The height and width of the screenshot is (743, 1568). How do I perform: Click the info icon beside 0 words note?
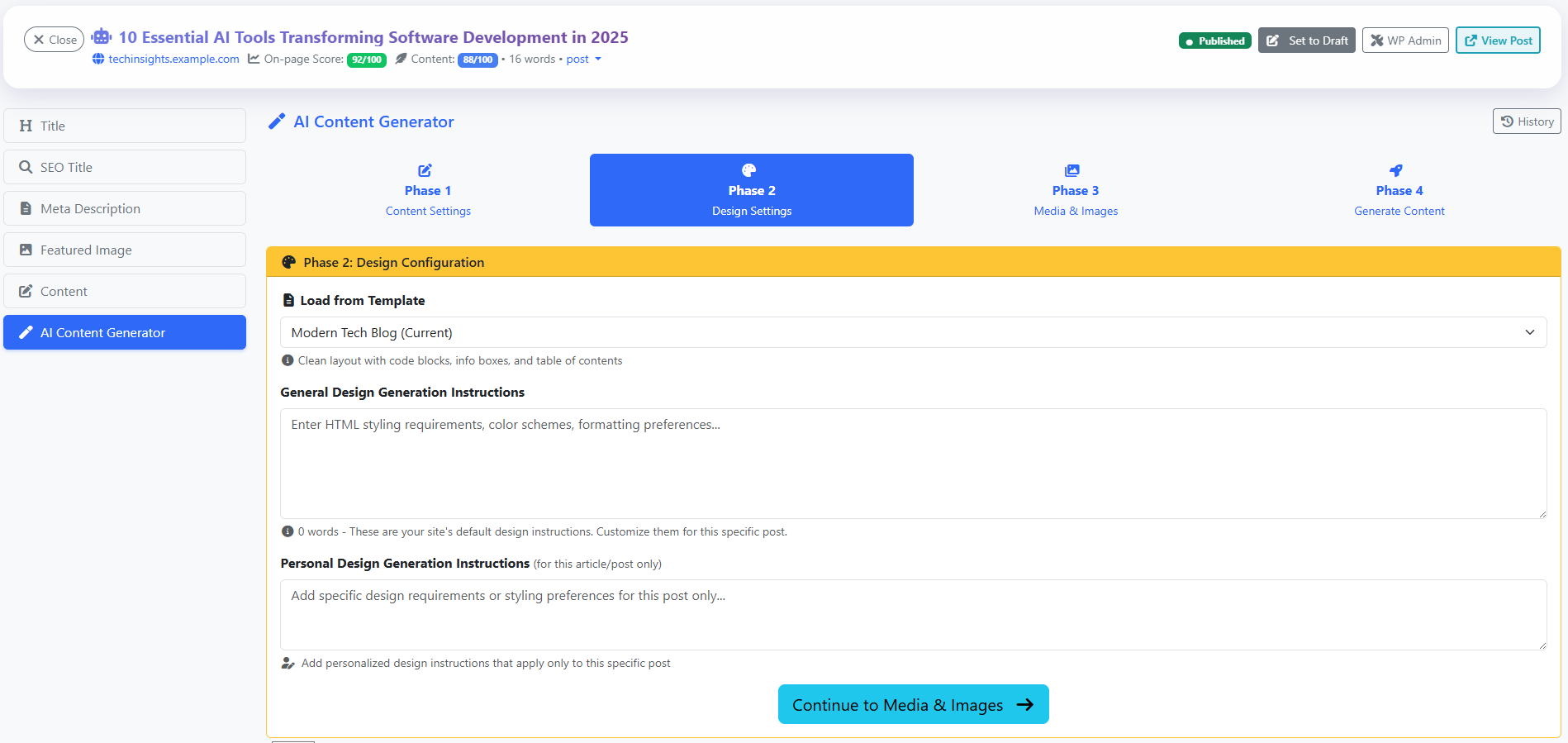(x=287, y=531)
